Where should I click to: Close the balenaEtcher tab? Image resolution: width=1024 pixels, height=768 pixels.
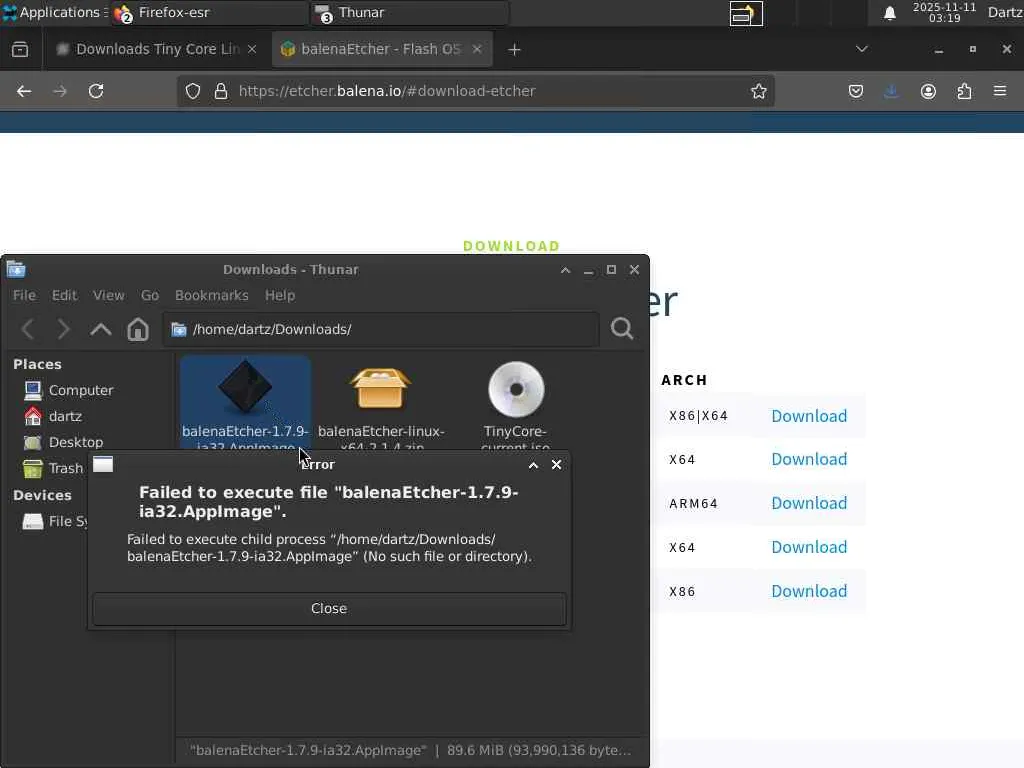477,50
